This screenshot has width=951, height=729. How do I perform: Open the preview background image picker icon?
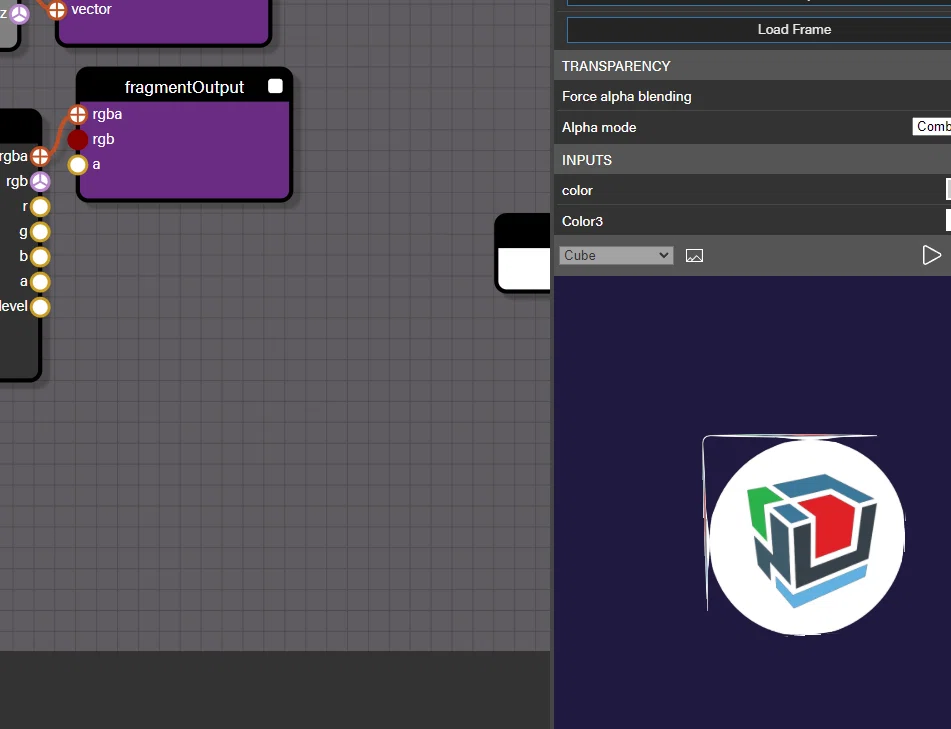pyautogui.click(x=694, y=256)
